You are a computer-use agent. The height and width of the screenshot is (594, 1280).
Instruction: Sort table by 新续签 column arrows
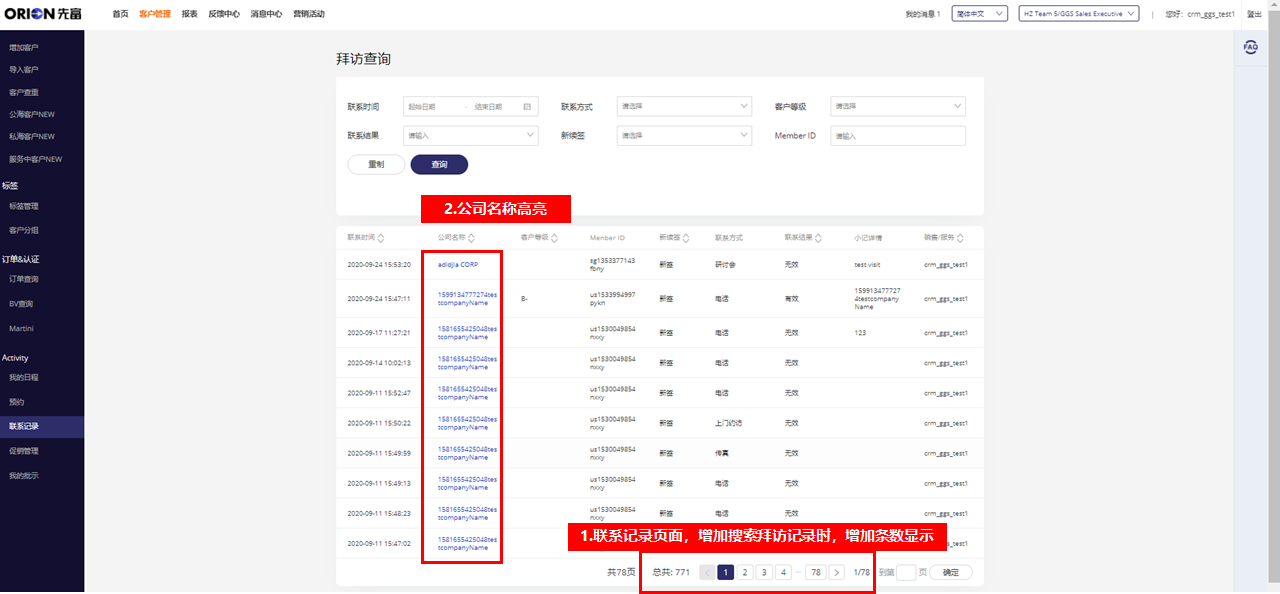pyautogui.click(x=686, y=238)
